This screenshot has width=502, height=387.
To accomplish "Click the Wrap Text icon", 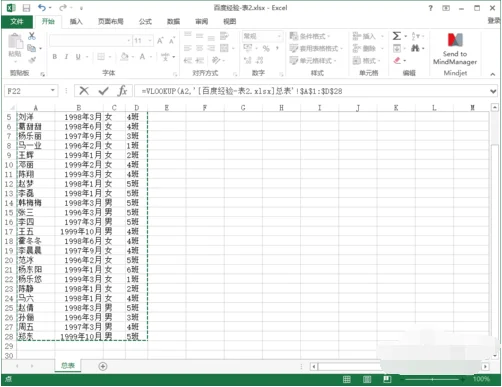I will [224, 36].
